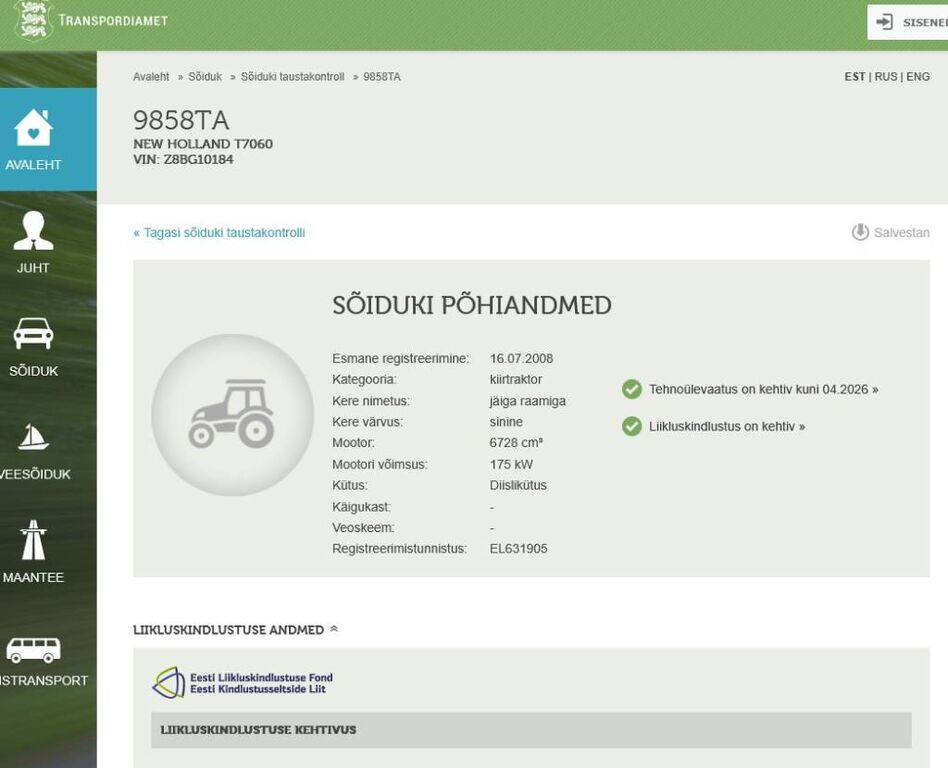Click the Transpordiamet coat of arms logo

pyautogui.click(x=33, y=20)
